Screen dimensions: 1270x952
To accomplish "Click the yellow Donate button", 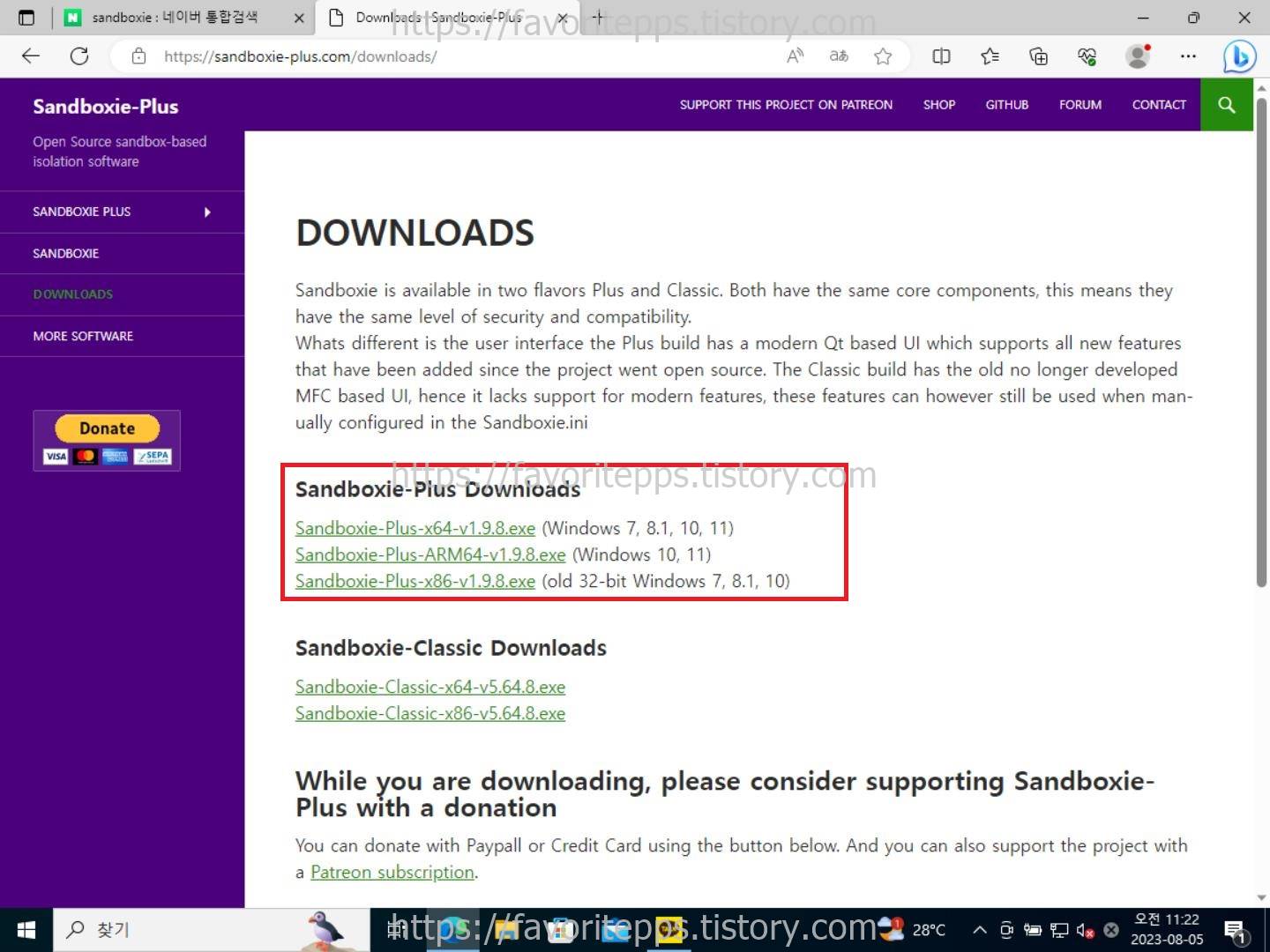I will coord(107,428).
